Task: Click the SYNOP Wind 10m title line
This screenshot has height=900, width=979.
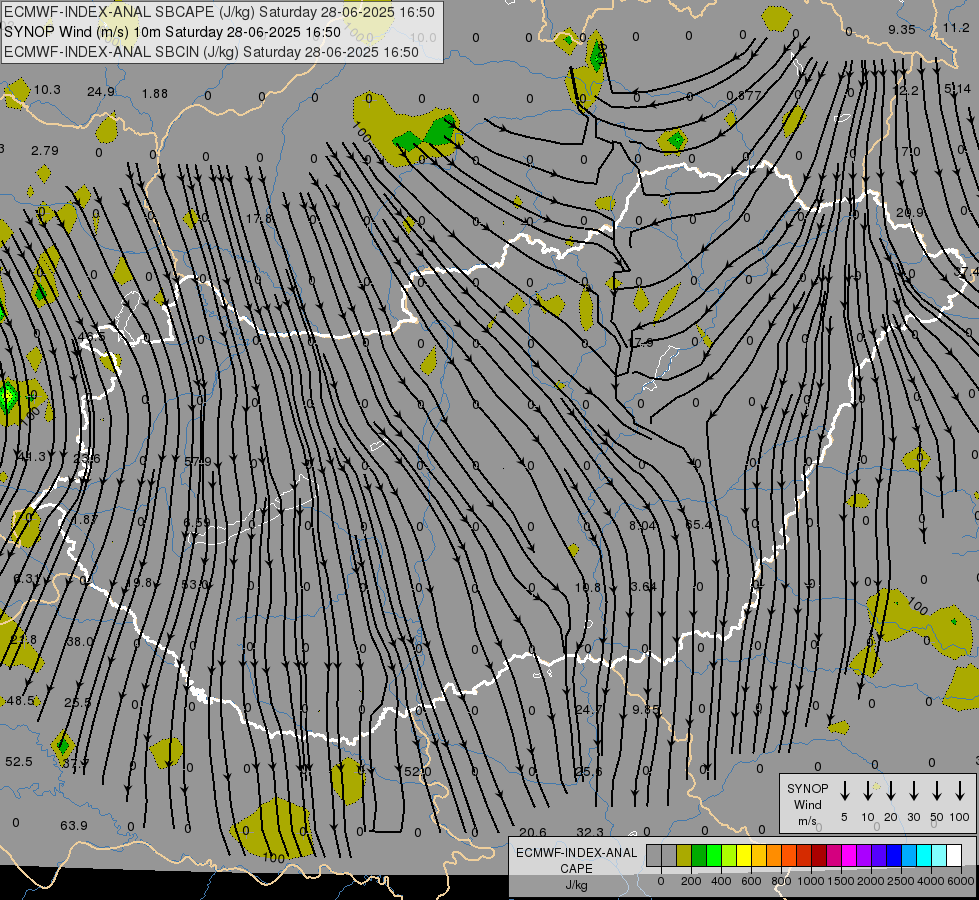Action: pos(172,32)
